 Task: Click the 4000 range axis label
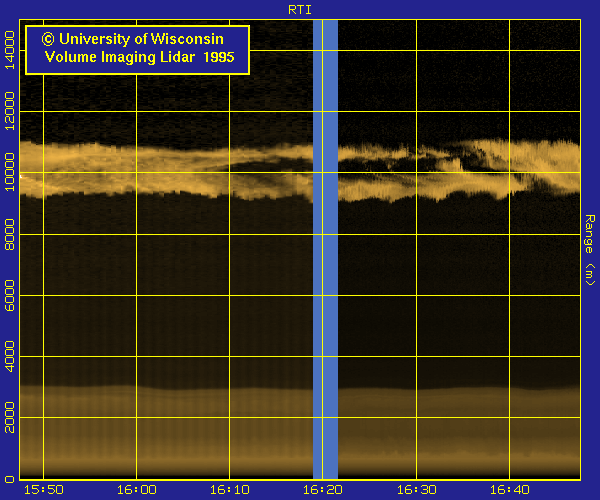(x=9, y=357)
